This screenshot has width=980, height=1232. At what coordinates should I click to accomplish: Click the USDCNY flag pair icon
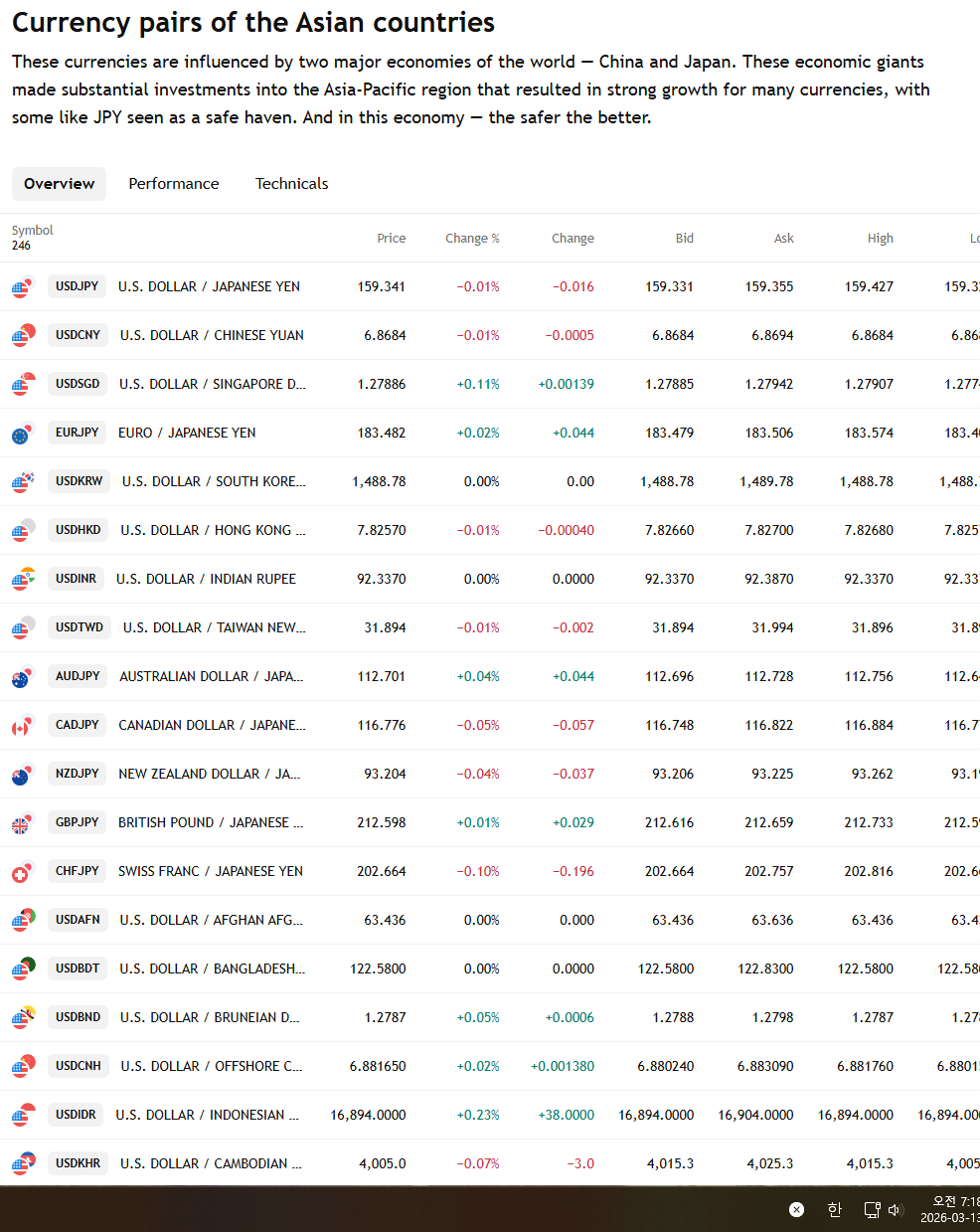tap(23, 335)
